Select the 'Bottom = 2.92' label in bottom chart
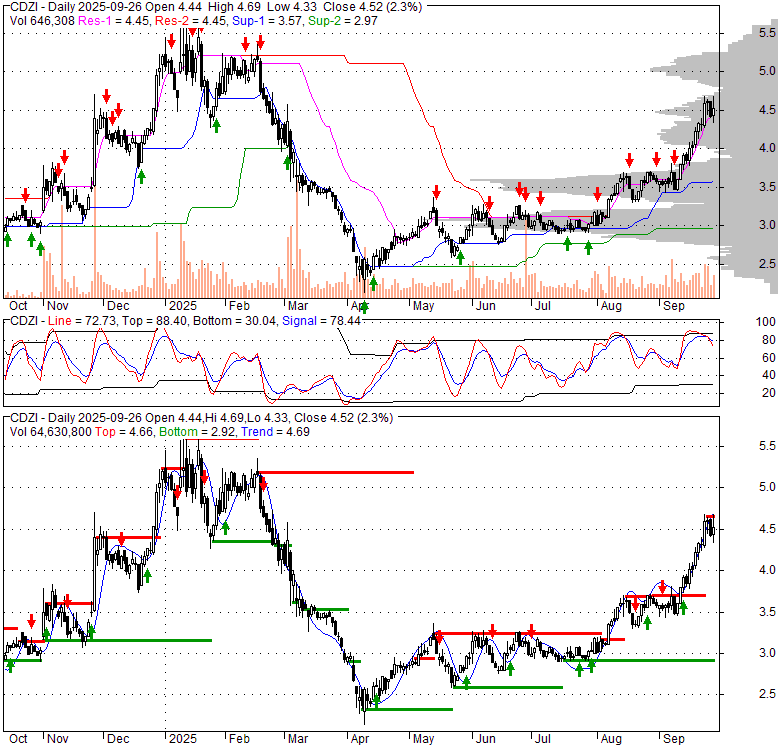The image size is (780, 745). click(197, 432)
